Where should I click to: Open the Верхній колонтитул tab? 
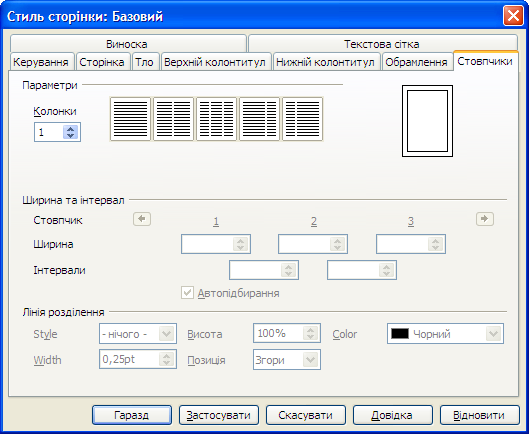coord(215,62)
